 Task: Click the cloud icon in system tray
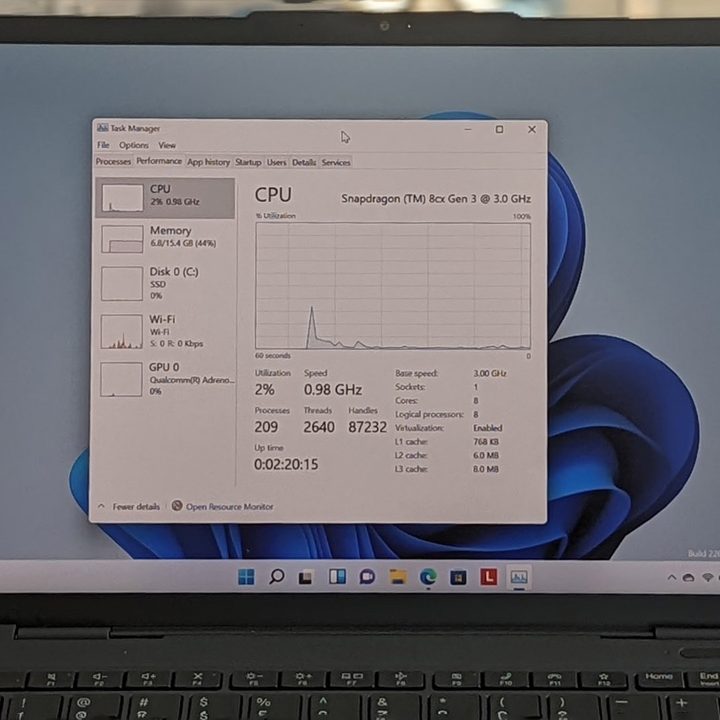pyautogui.click(x=688, y=578)
